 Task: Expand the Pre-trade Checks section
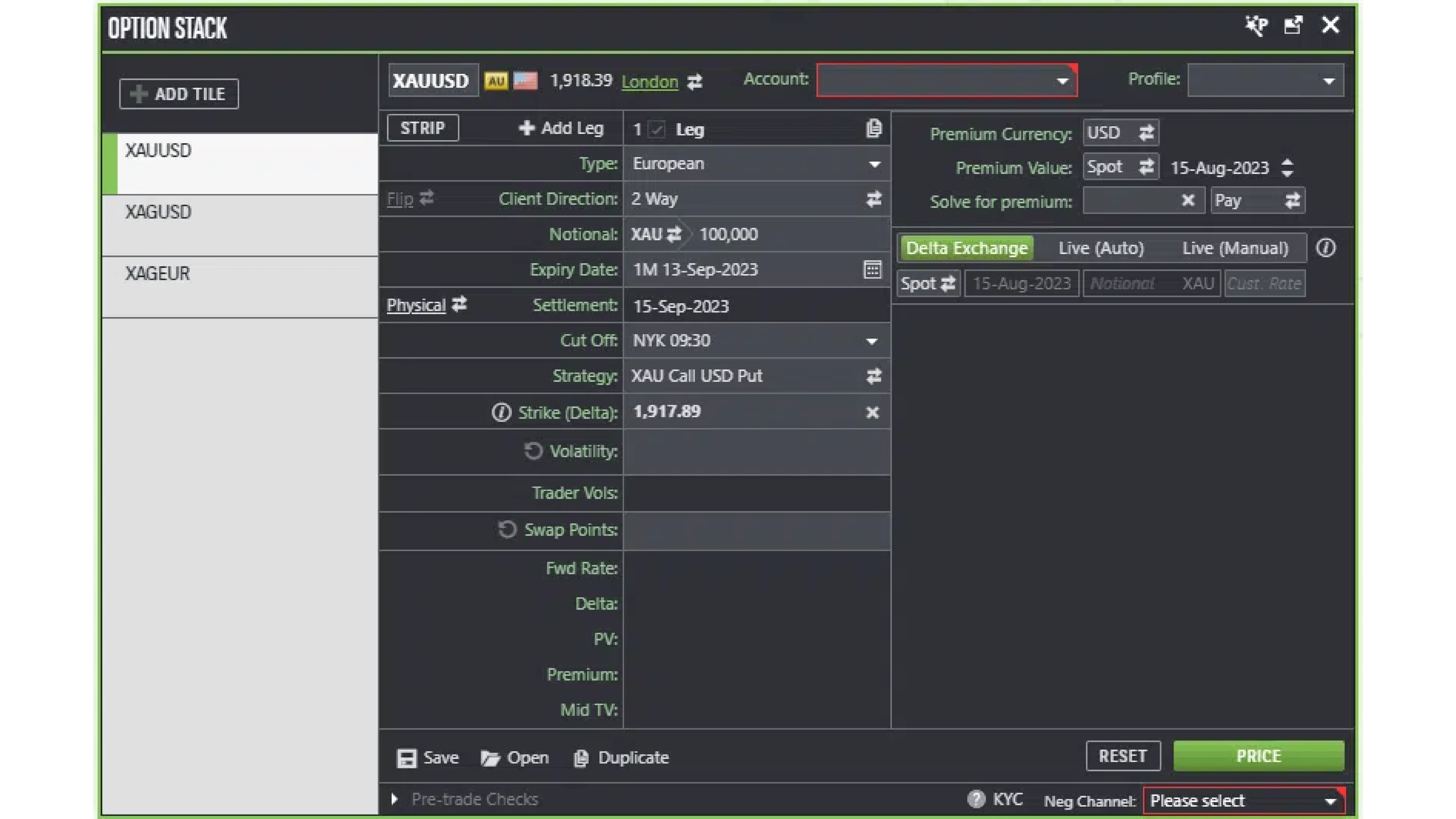(x=395, y=799)
